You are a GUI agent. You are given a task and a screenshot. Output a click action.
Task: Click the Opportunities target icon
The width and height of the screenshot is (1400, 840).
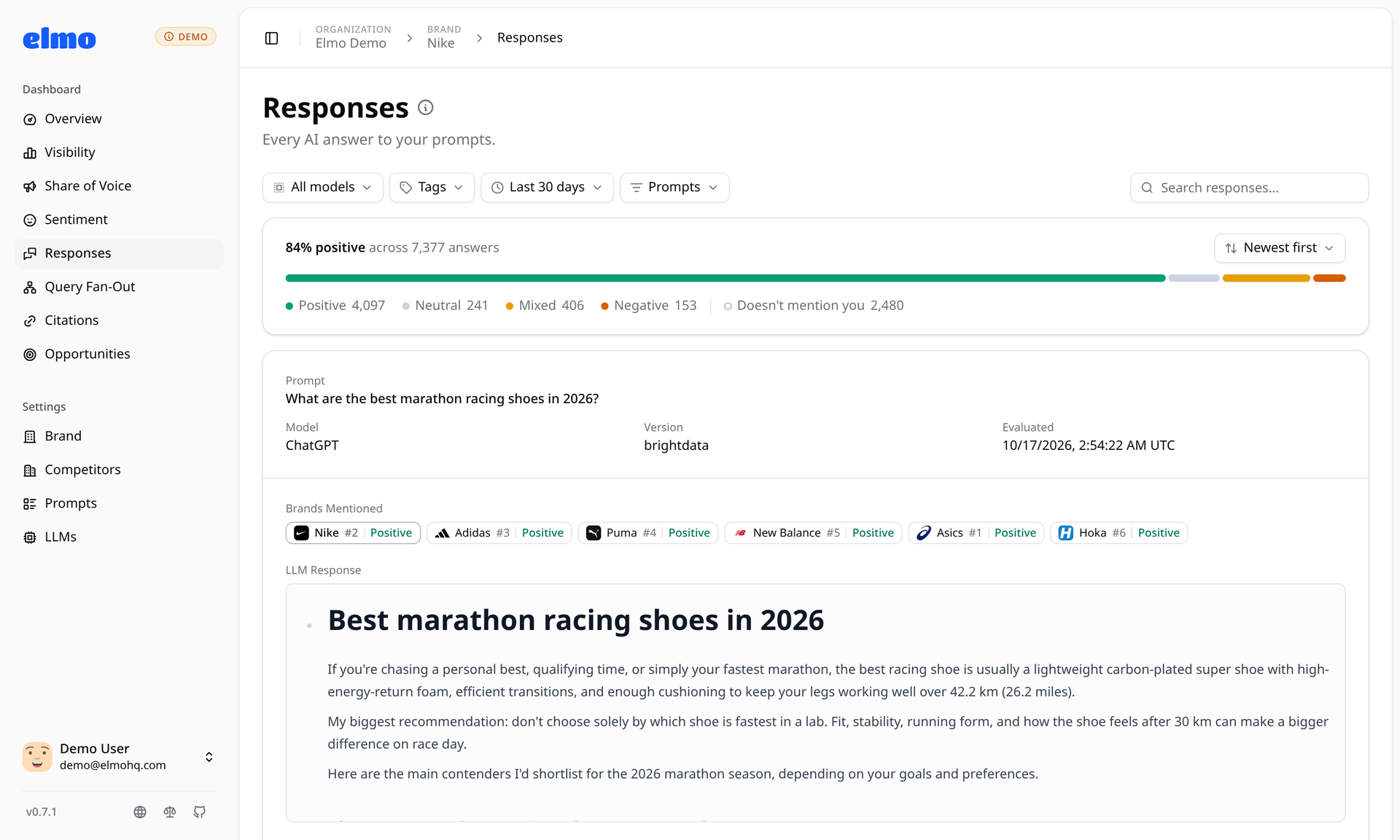(x=30, y=354)
